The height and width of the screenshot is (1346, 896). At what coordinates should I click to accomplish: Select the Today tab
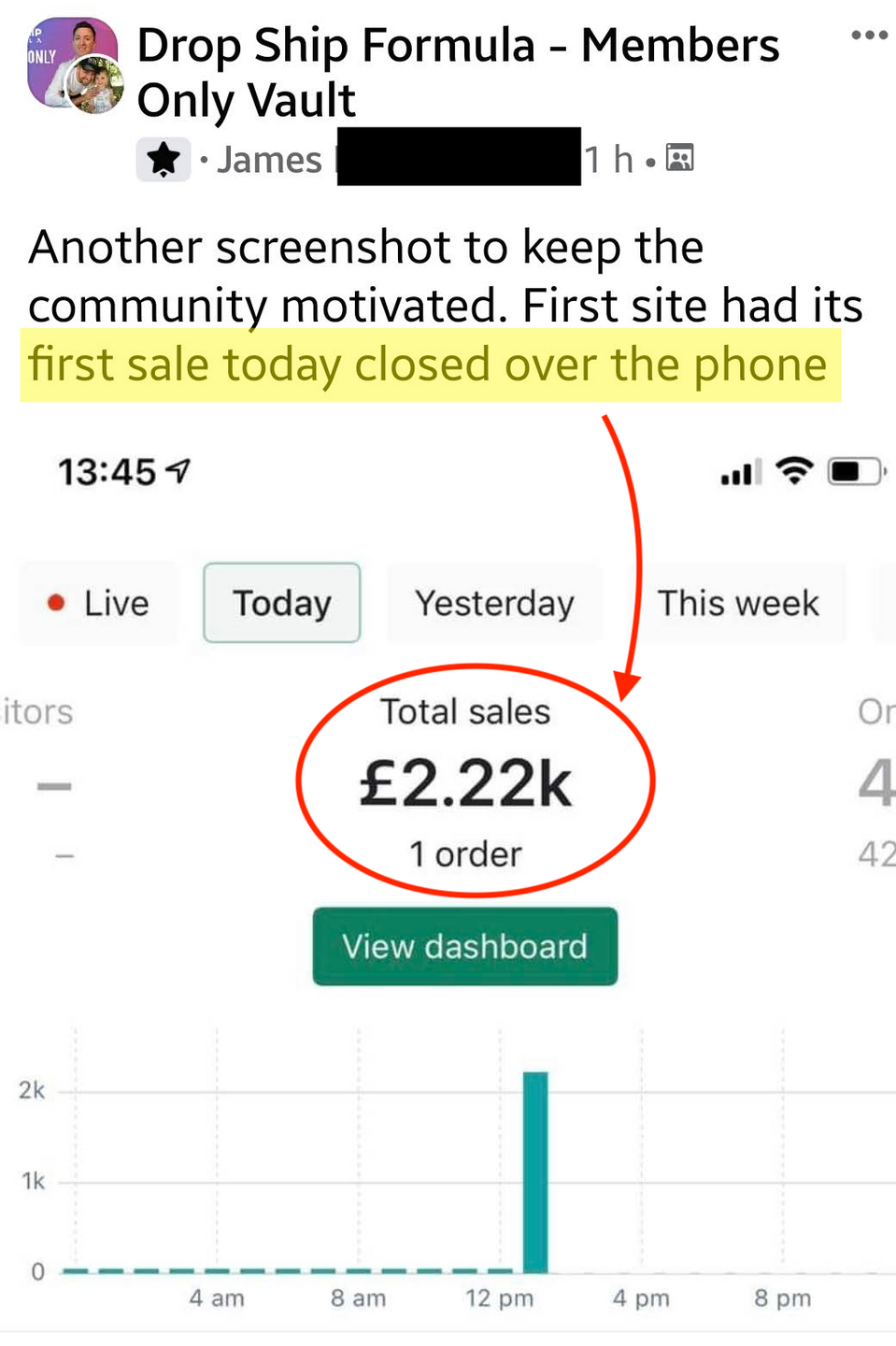[282, 603]
